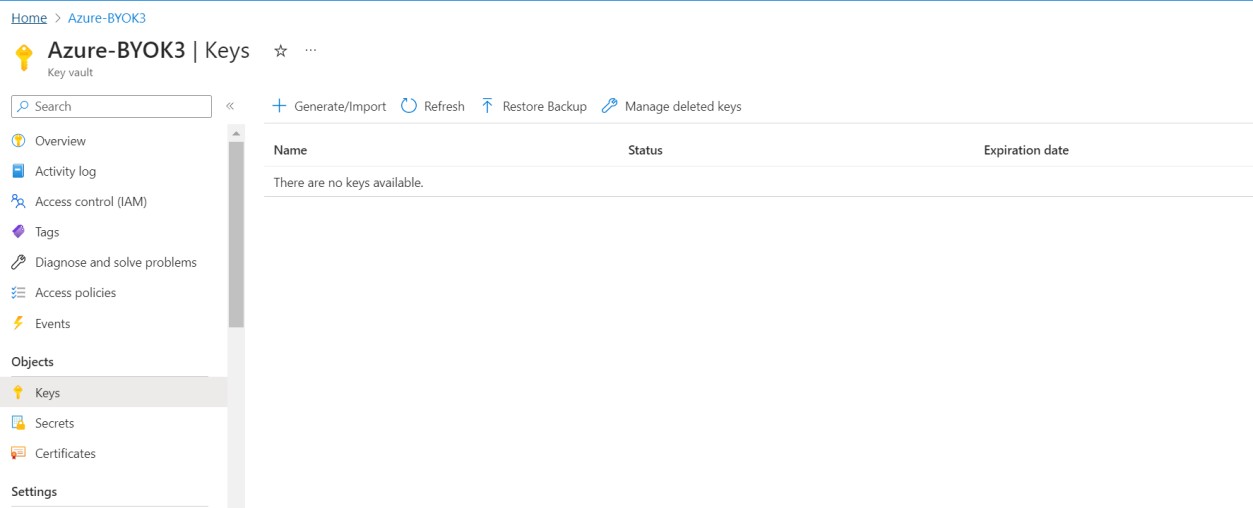The width and height of the screenshot is (1253, 508).
Task: Click the Home breadcrumb link
Action: coord(29,18)
